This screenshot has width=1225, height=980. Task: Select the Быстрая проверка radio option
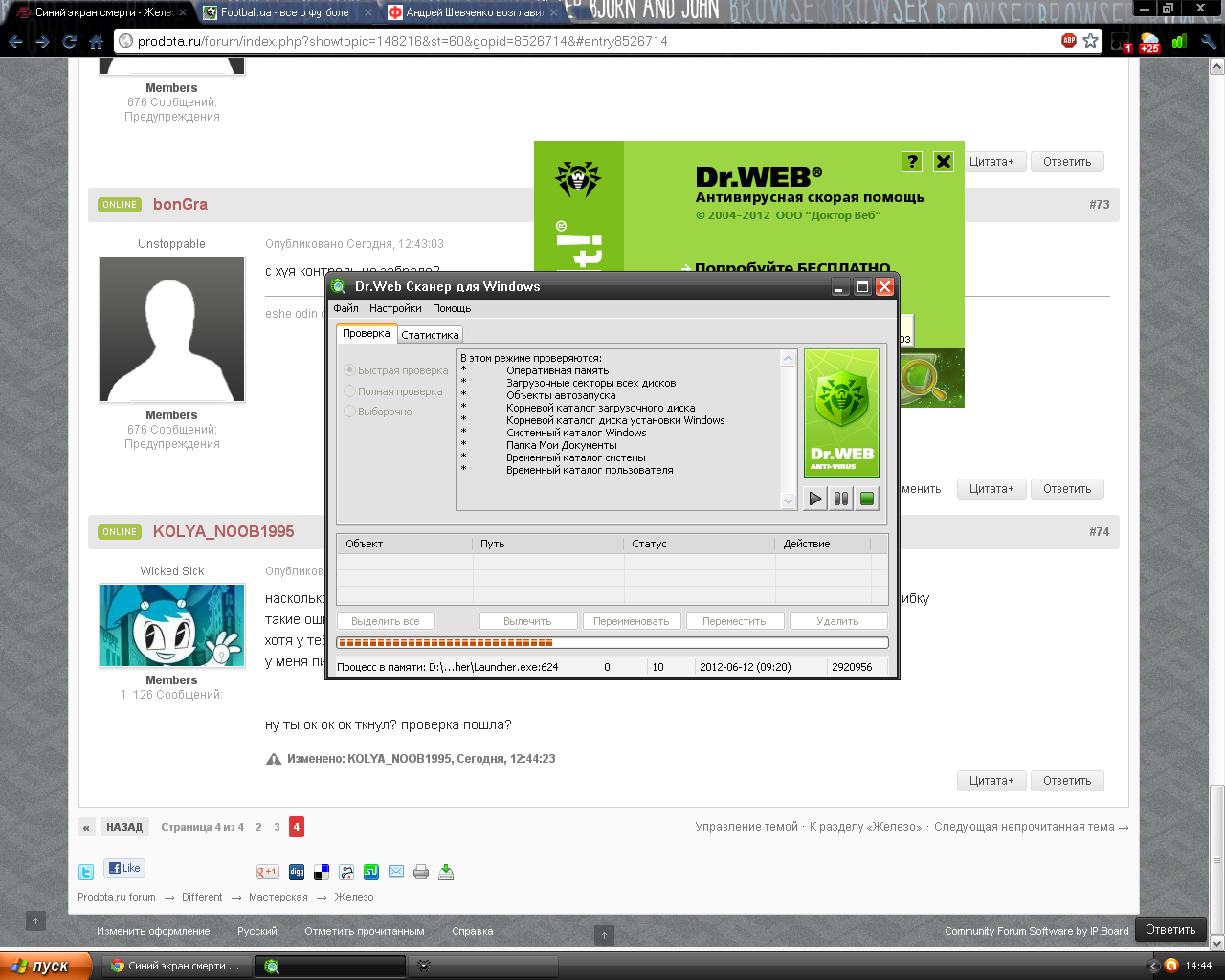[350, 370]
